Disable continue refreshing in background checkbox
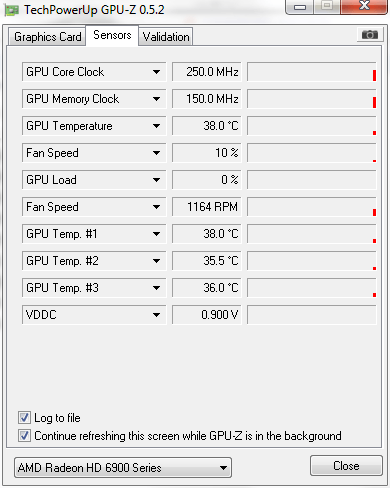390x488 pixels. [24, 436]
